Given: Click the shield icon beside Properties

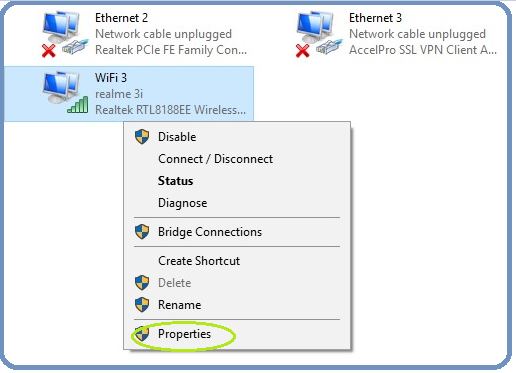Looking at the screenshot, I should (142, 334).
